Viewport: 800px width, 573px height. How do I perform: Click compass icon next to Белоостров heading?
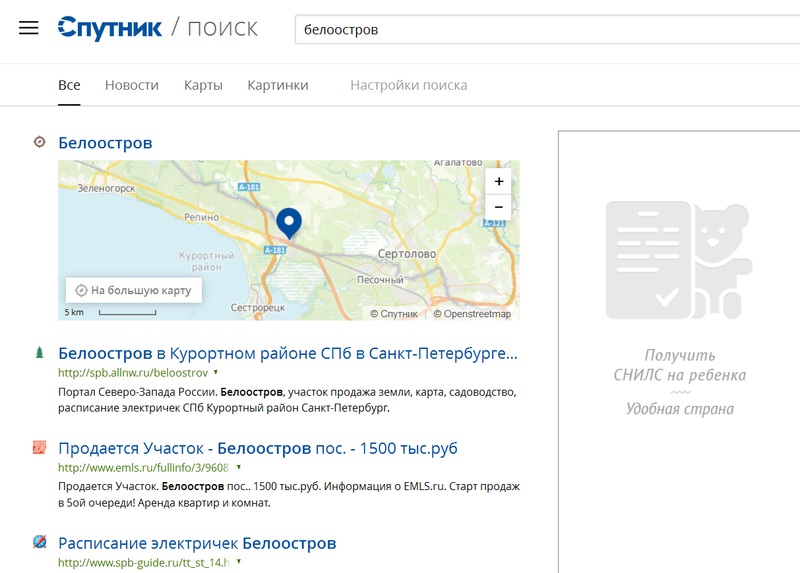coord(39,142)
